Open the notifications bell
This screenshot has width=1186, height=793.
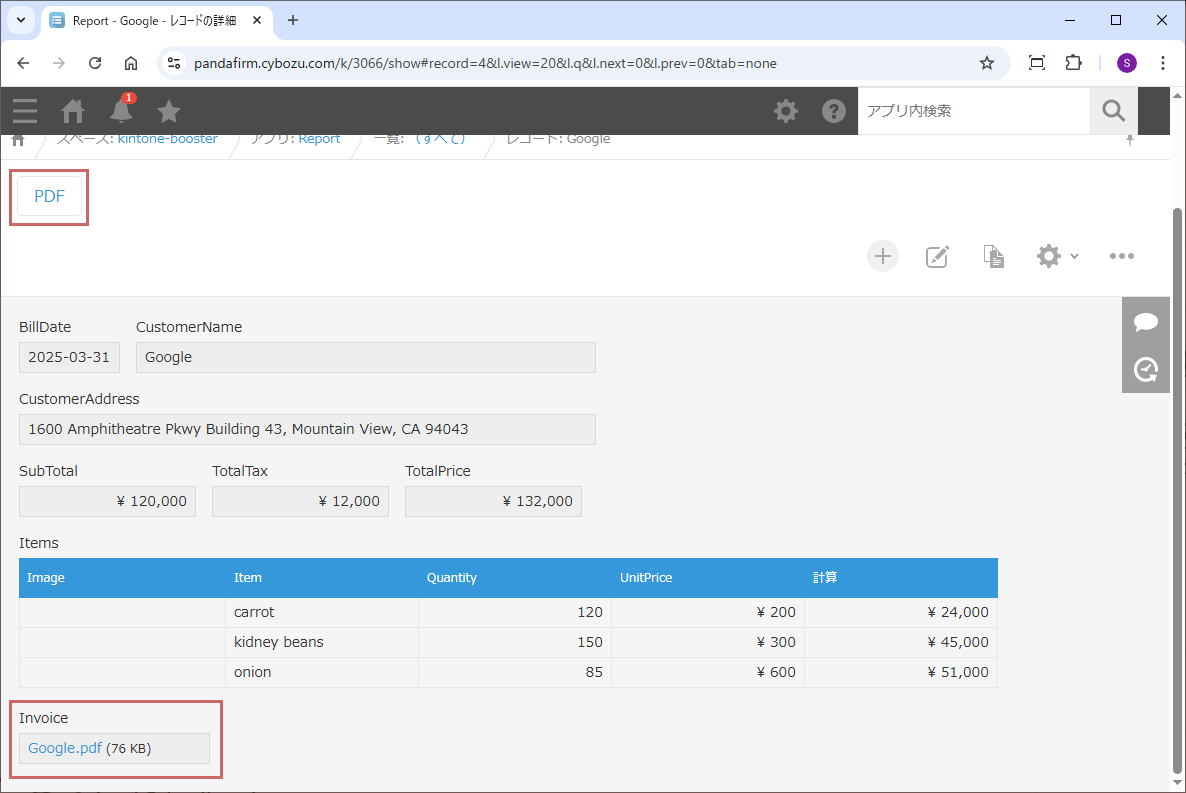click(x=121, y=111)
